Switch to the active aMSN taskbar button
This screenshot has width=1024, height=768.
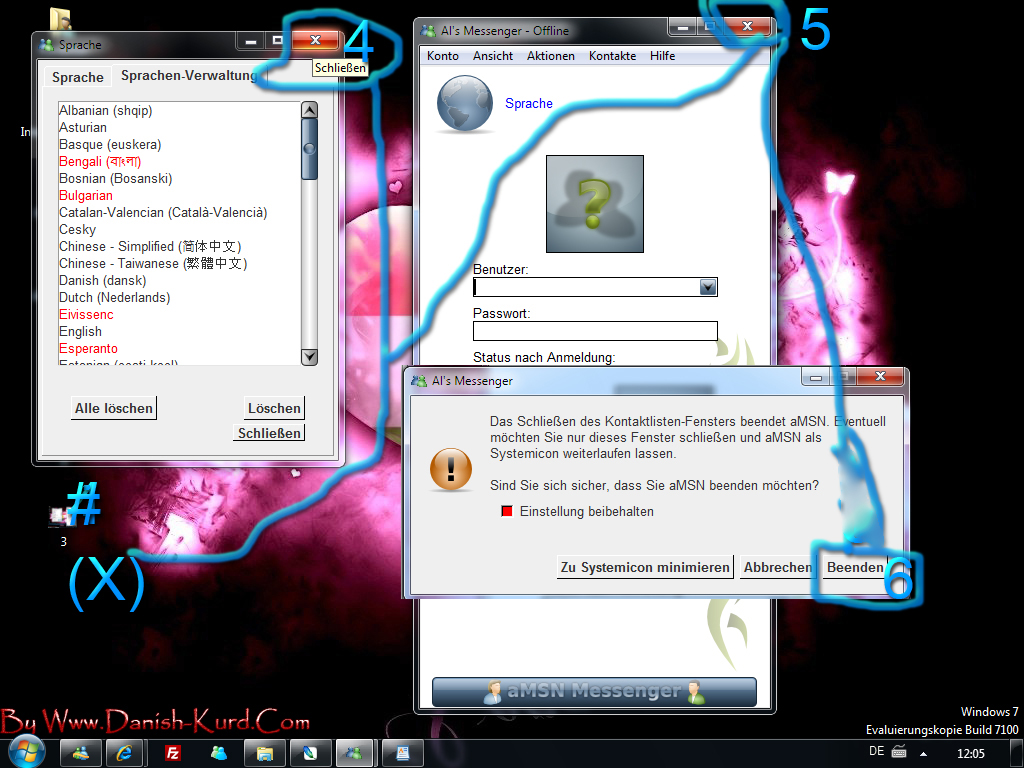pyautogui.click(x=354, y=753)
